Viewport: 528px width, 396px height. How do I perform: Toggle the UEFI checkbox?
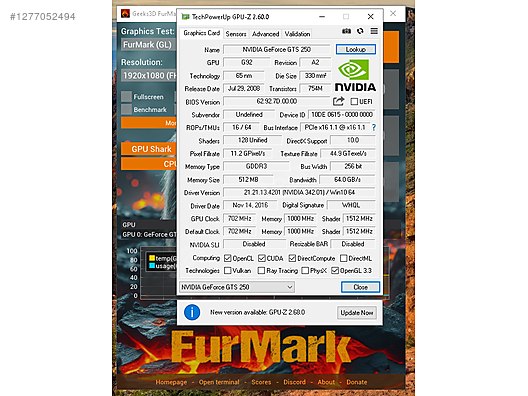click(x=354, y=101)
